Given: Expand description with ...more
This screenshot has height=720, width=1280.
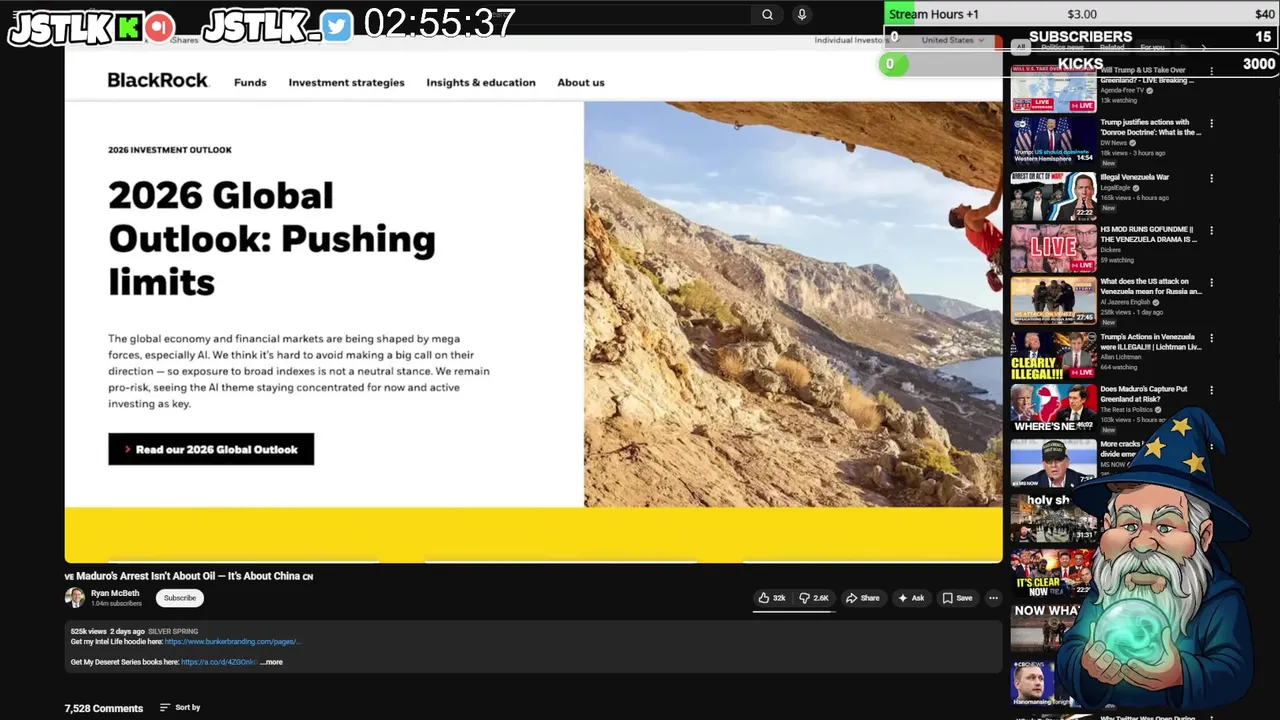Looking at the screenshot, I should pos(272,662).
